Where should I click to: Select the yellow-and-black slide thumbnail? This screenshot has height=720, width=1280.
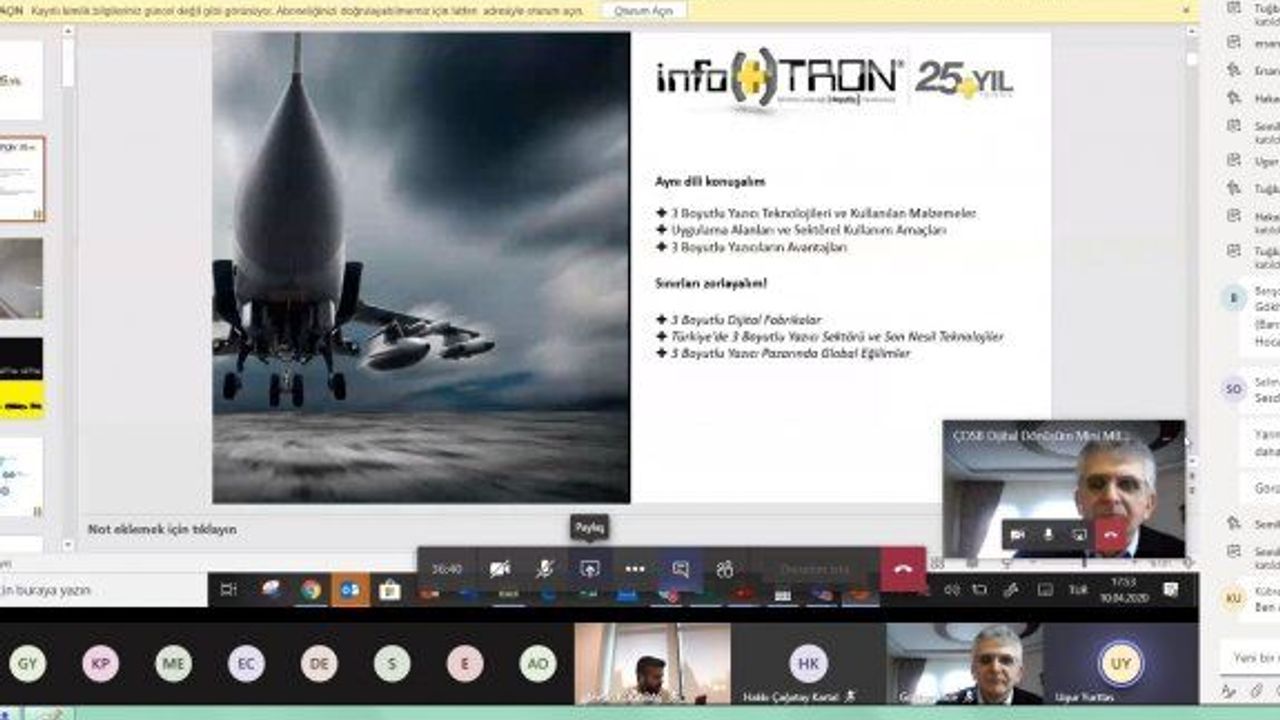[21, 378]
